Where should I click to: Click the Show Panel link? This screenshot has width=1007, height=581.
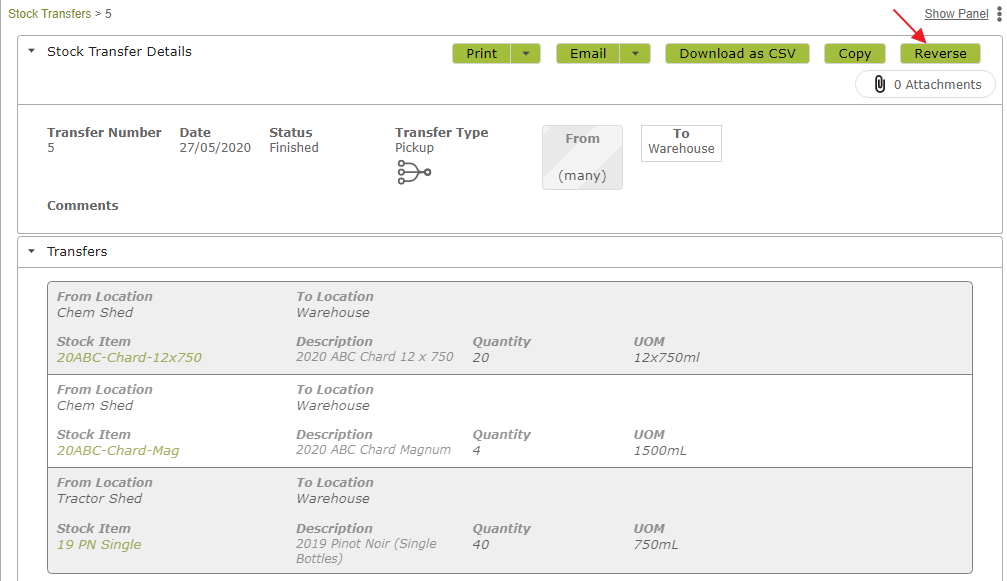[x=956, y=13]
